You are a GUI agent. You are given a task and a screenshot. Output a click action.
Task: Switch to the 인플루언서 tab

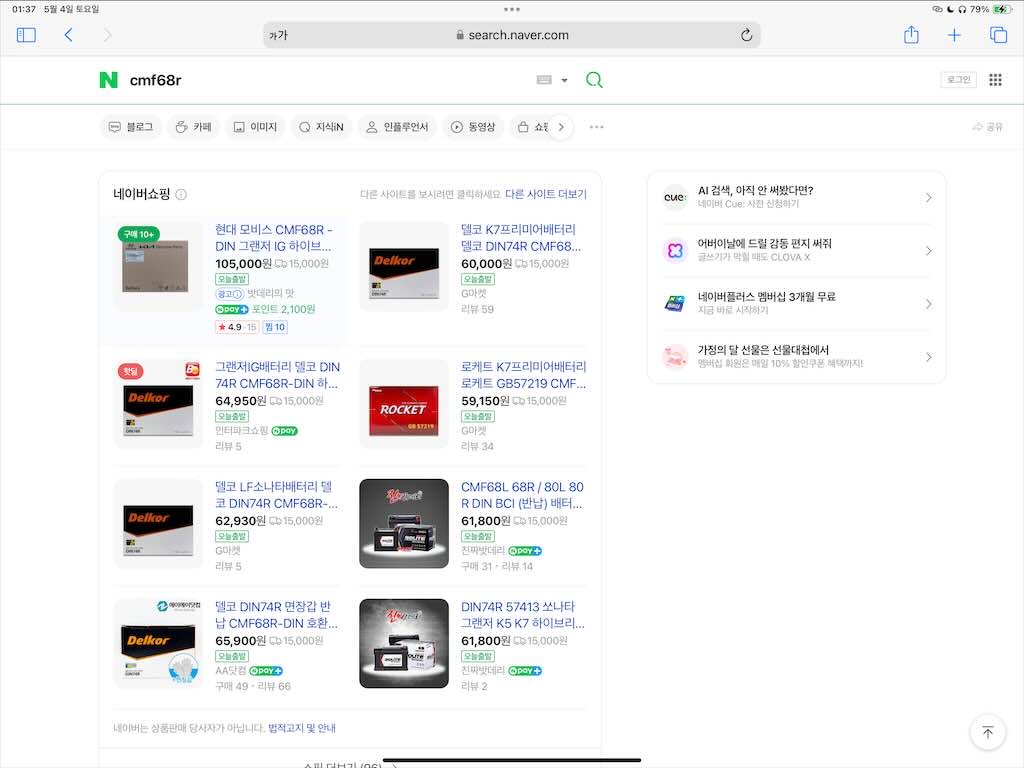(396, 127)
